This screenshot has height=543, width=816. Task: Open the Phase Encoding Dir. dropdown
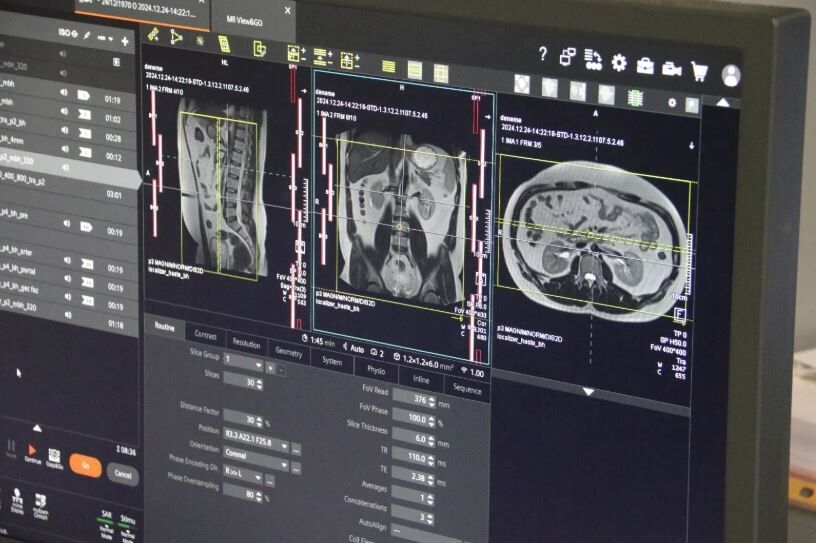click(243, 473)
